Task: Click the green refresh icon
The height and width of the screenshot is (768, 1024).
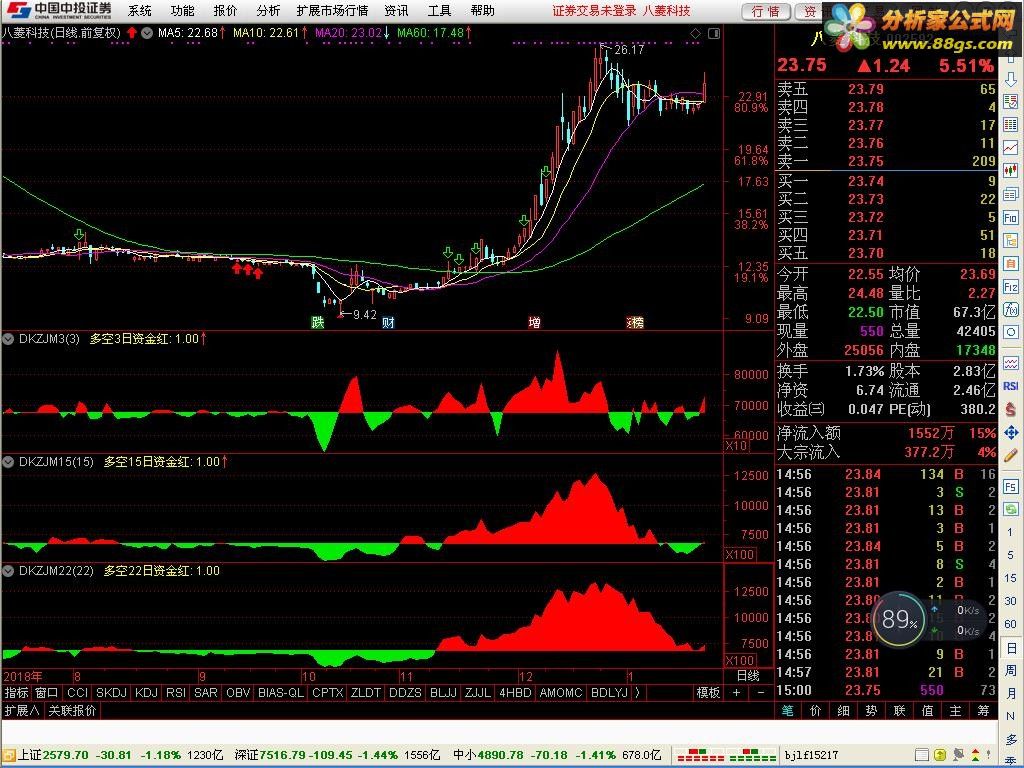Action: click(1011, 509)
